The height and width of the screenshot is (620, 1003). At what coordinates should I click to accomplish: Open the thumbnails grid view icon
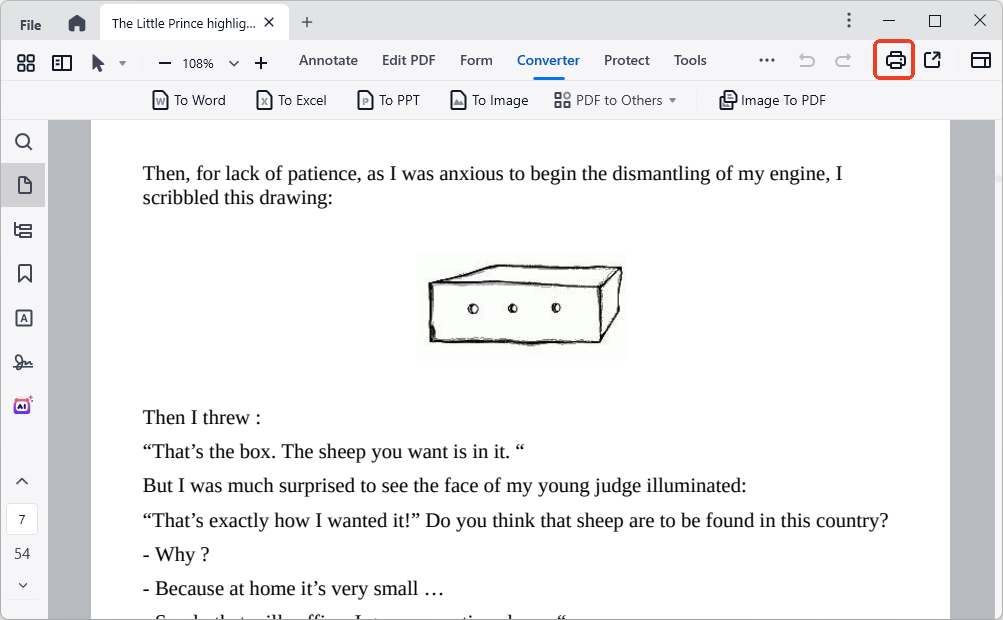point(26,63)
